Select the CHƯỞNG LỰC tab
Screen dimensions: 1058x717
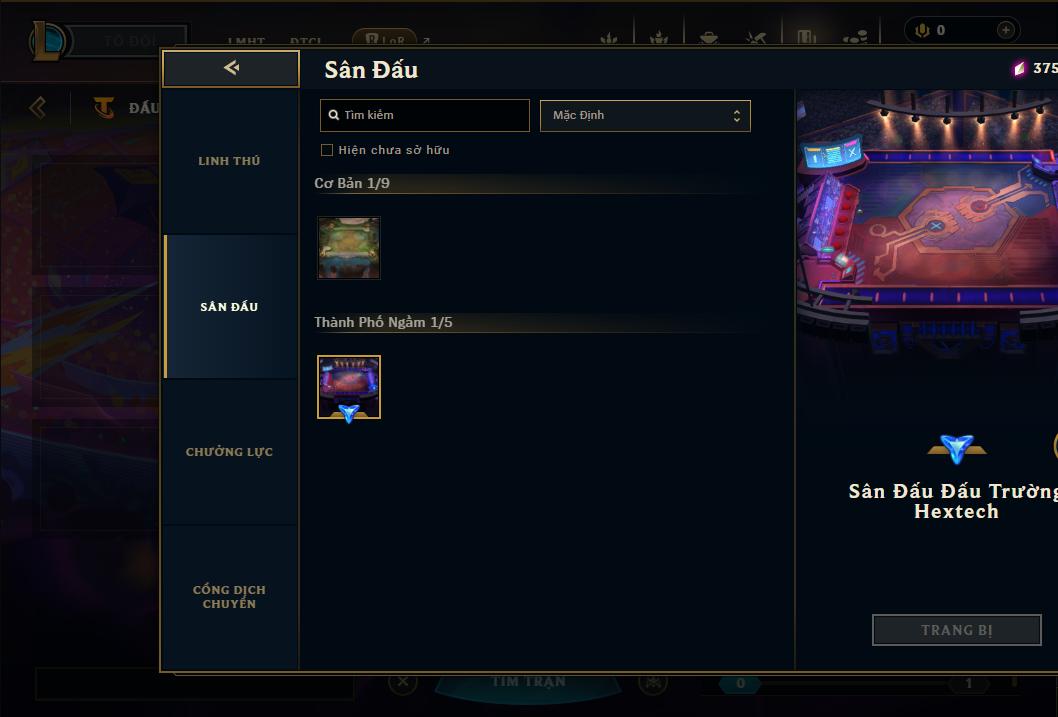pyautogui.click(x=229, y=452)
